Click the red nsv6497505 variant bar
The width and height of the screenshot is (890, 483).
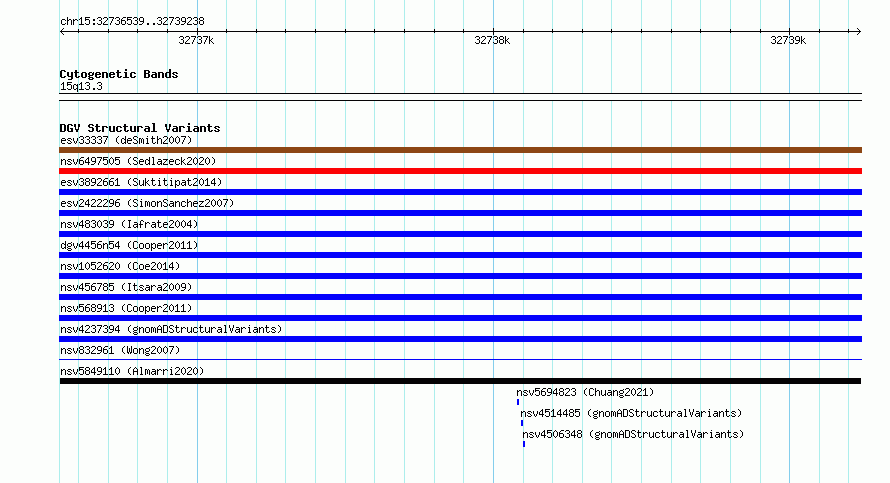pos(460,171)
